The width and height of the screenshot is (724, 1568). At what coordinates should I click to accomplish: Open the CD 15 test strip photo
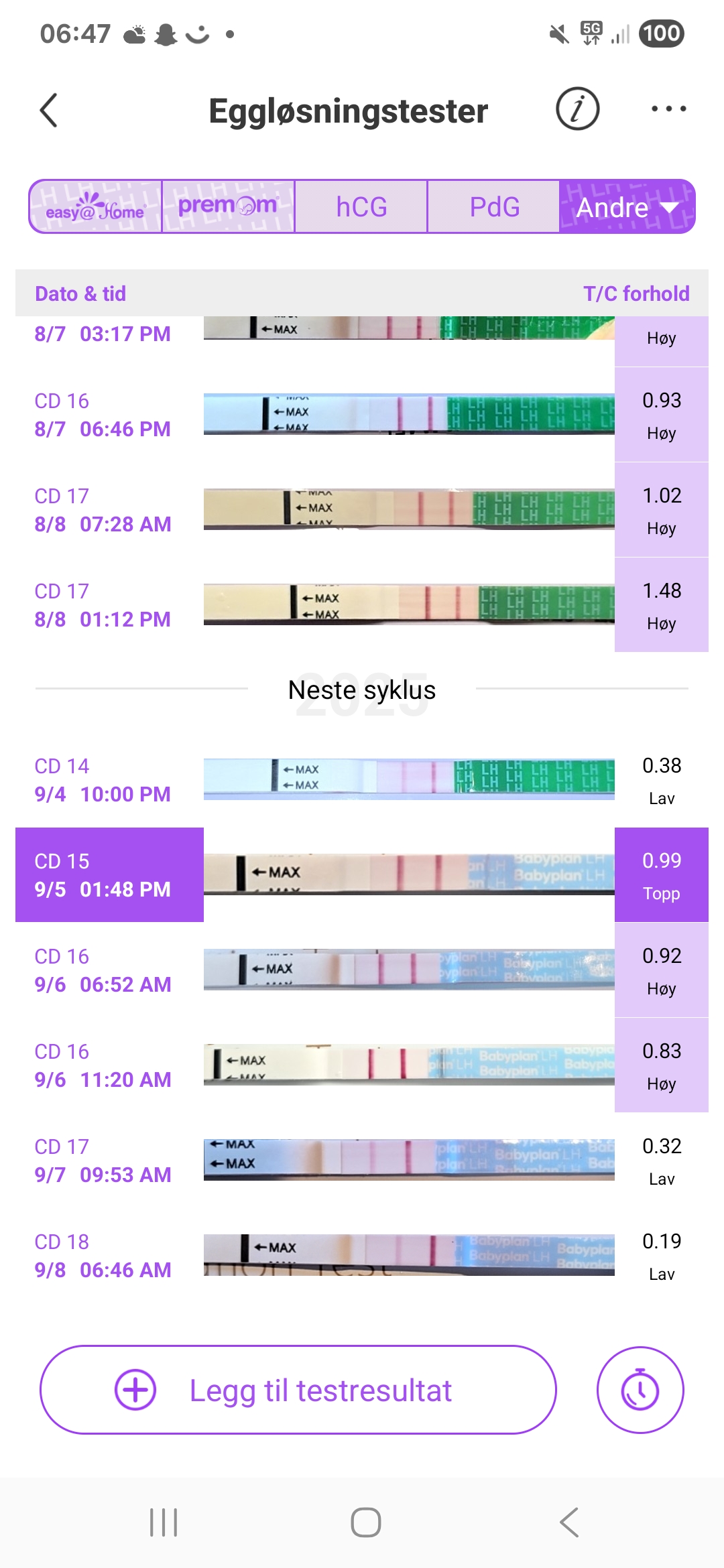[x=409, y=874]
